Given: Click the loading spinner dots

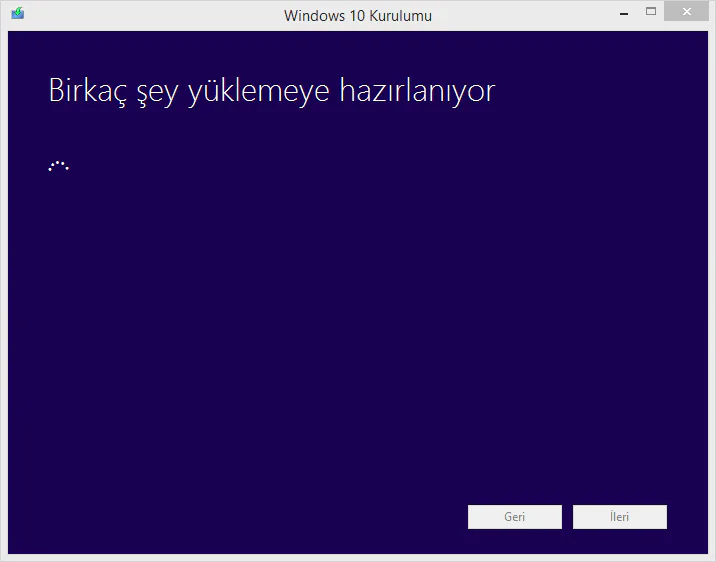Looking at the screenshot, I should (x=58, y=166).
